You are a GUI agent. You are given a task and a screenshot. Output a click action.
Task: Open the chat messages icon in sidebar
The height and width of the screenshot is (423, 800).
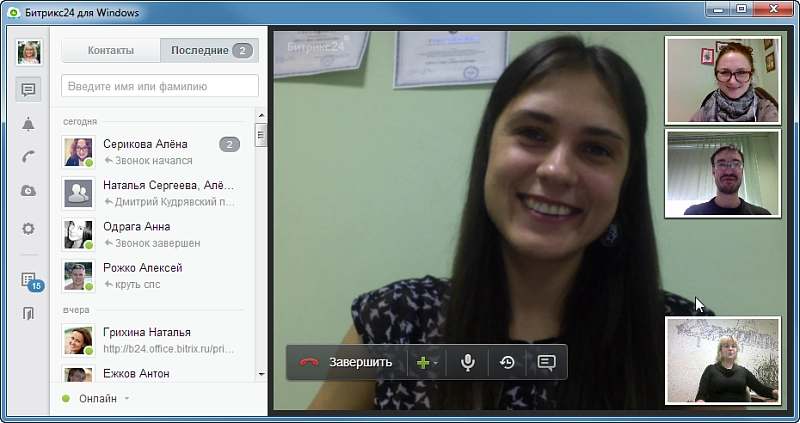(x=28, y=89)
